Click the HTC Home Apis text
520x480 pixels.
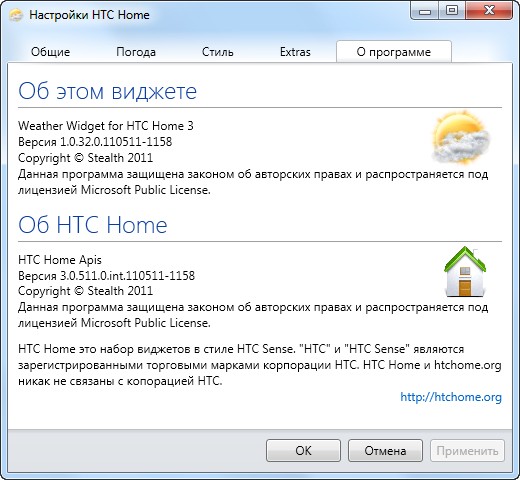click(60, 260)
